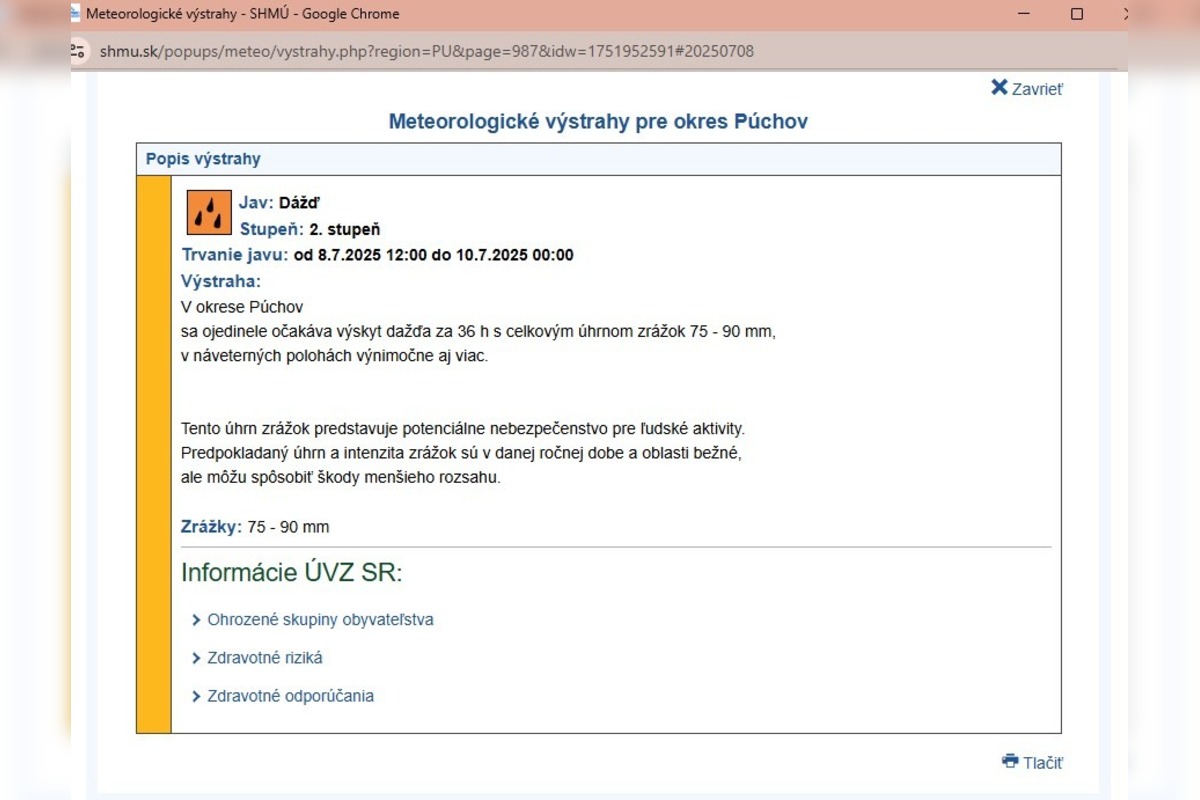Focus the shmu.sk URL address bar
The image size is (1200, 800).
[427, 51]
